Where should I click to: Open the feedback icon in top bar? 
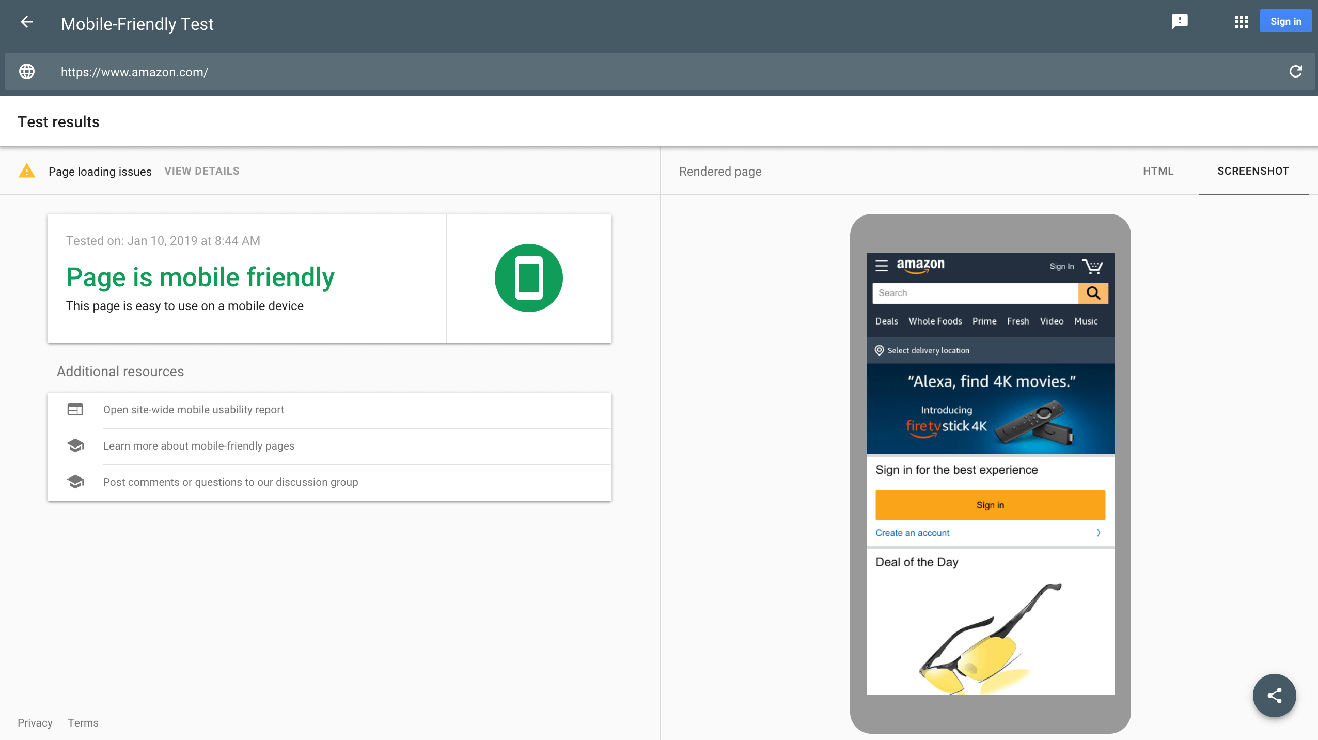coord(1180,22)
